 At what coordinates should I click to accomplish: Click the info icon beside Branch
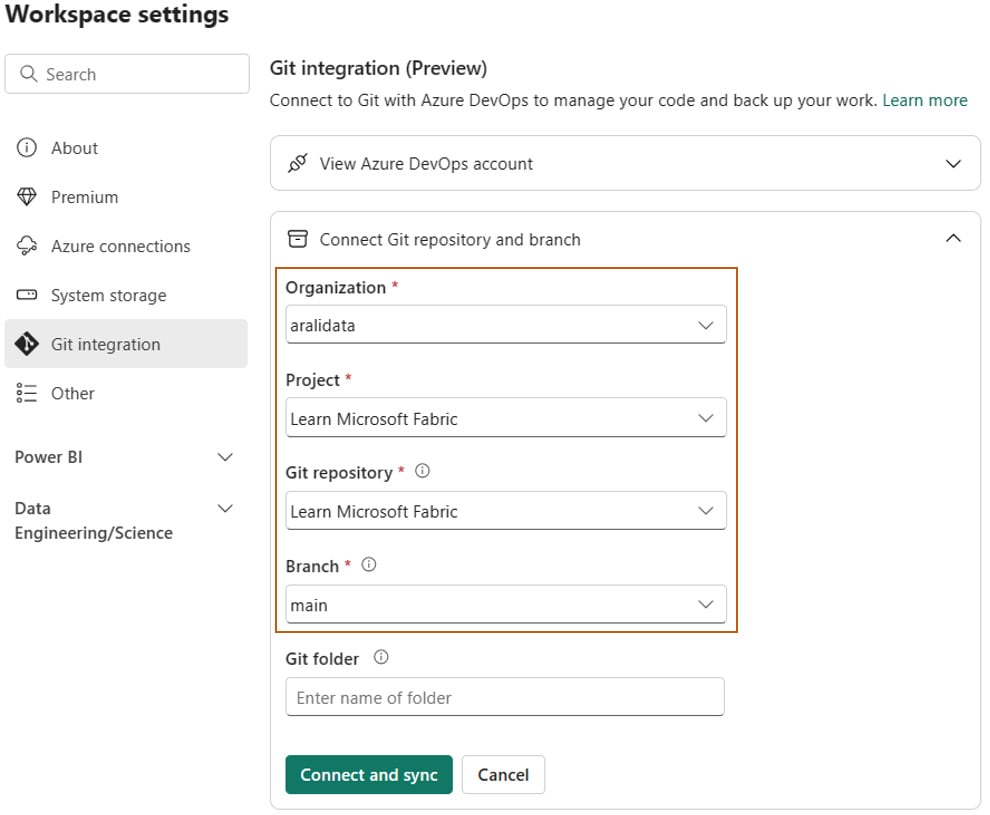[x=369, y=564]
